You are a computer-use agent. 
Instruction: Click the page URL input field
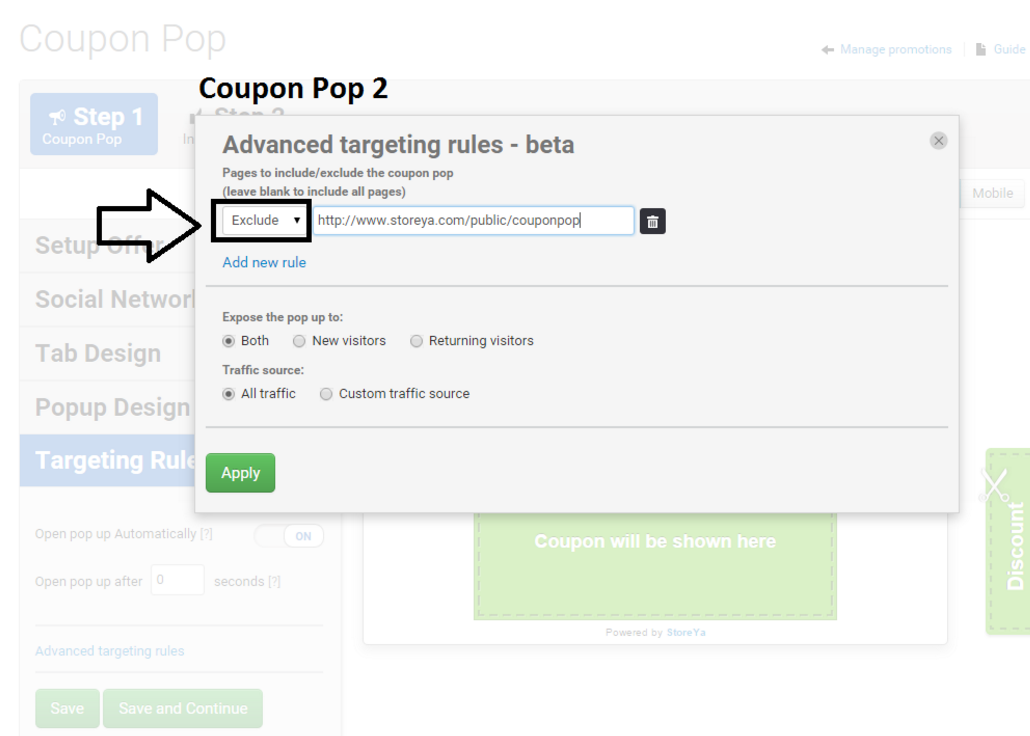[472, 220]
